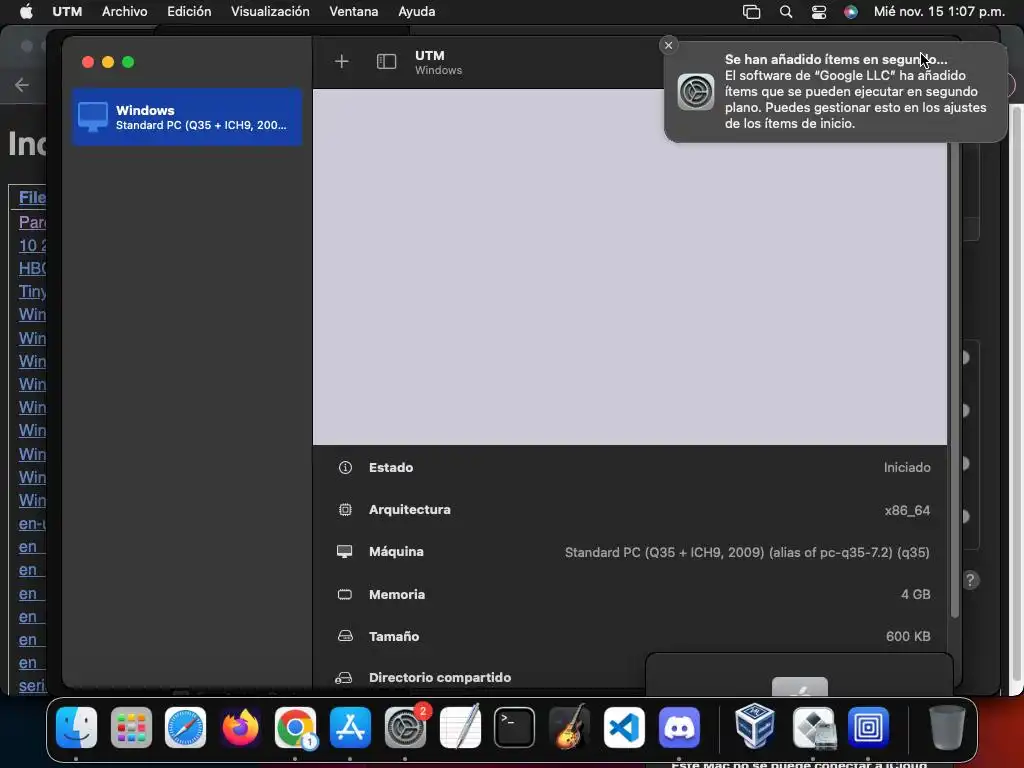Click the '600 KB' size value
1024x768 pixels.
(x=908, y=636)
